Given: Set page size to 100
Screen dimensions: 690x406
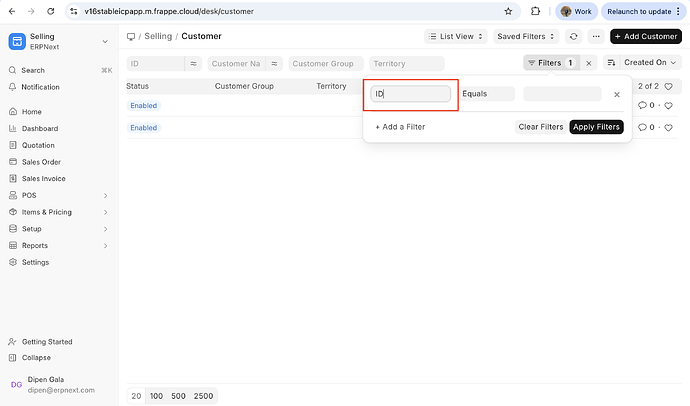Looking at the screenshot, I should (156, 396).
